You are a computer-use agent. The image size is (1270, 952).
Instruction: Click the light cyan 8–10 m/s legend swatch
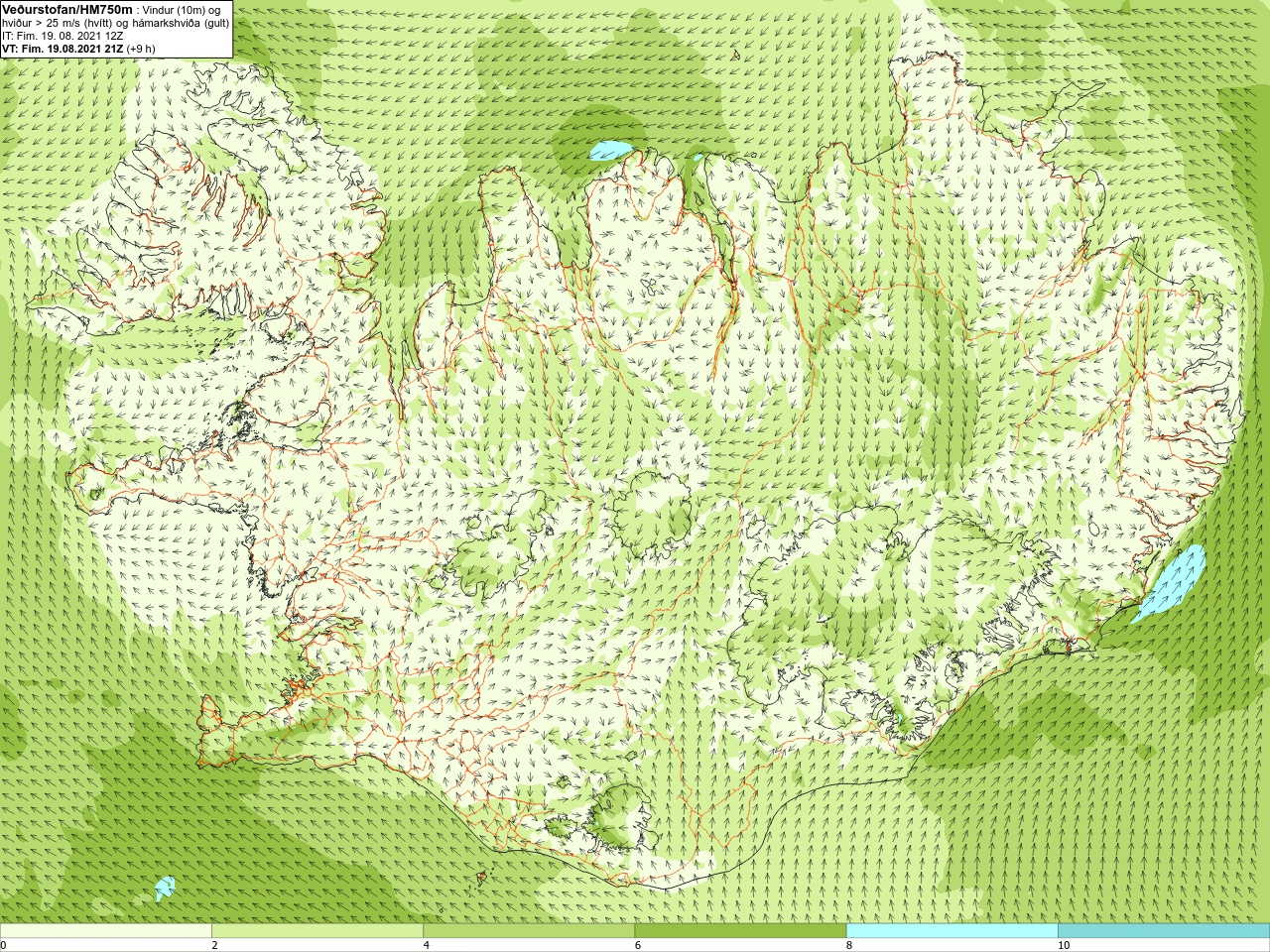pos(952,931)
